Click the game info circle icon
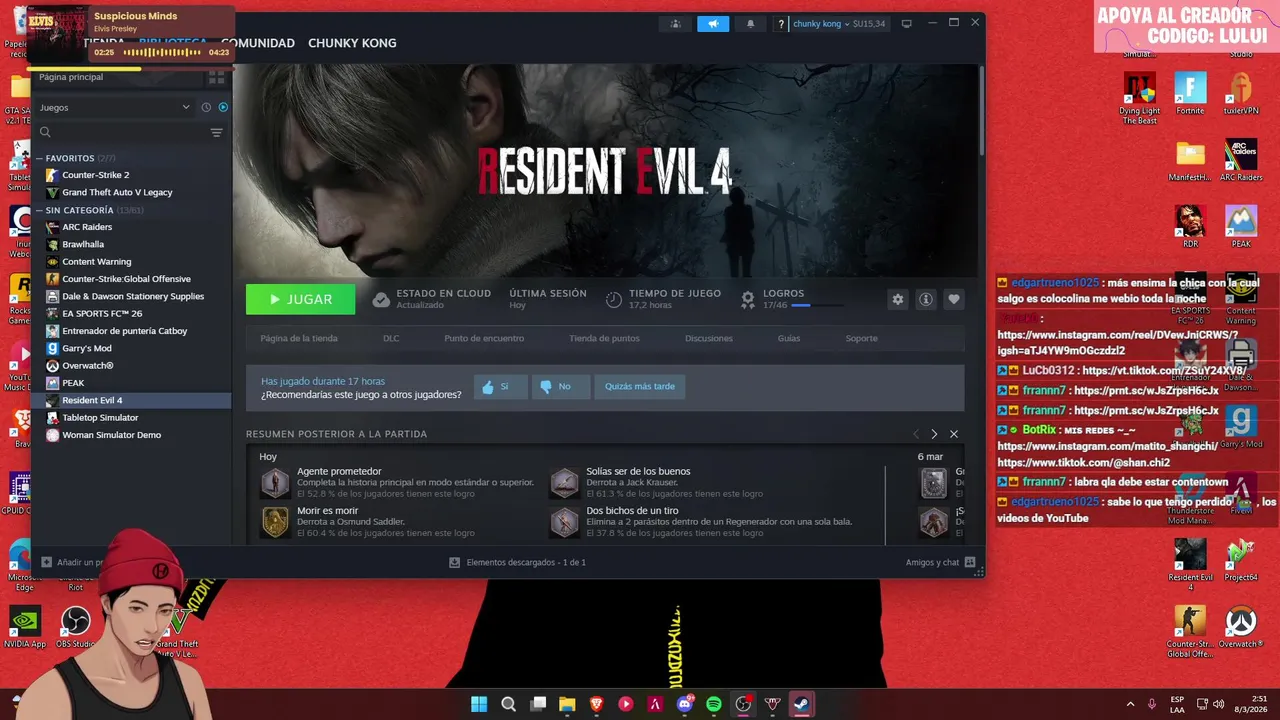The image size is (1280, 720). pyautogui.click(x=926, y=299)
